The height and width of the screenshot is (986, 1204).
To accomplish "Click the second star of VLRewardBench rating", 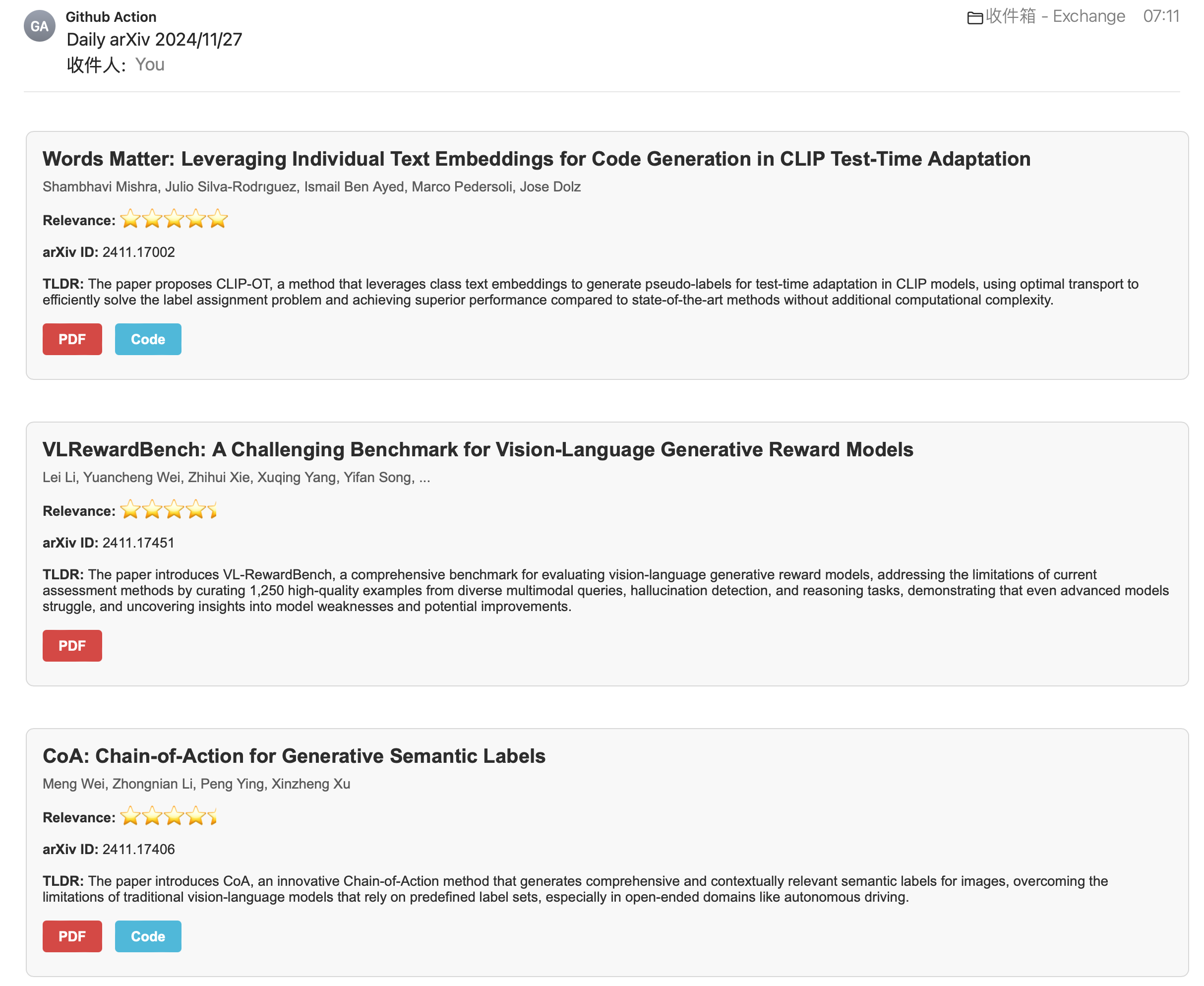I will pos(152,511).
